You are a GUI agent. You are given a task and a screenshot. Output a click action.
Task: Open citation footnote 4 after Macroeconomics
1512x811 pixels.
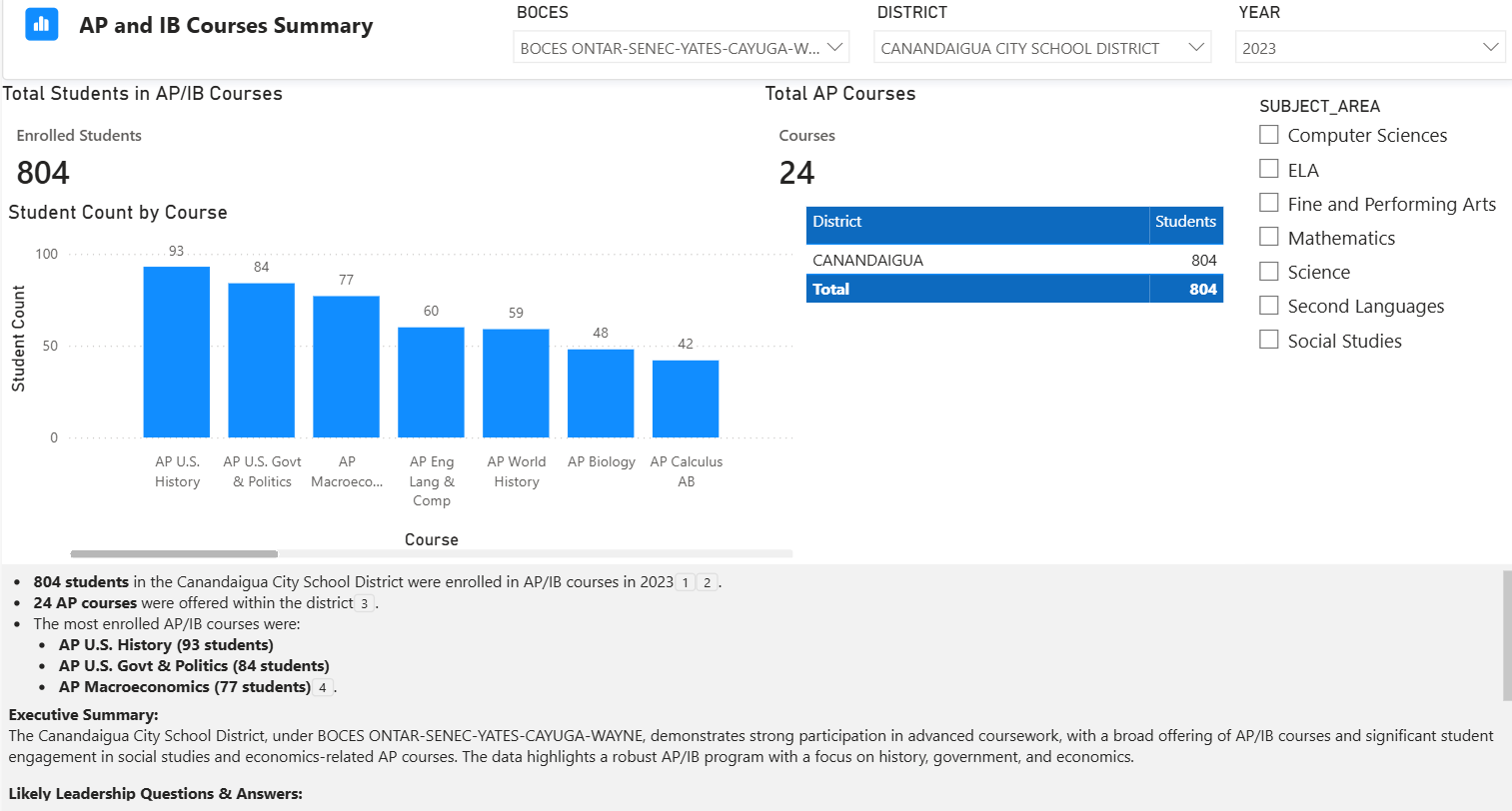pos(323,687)
